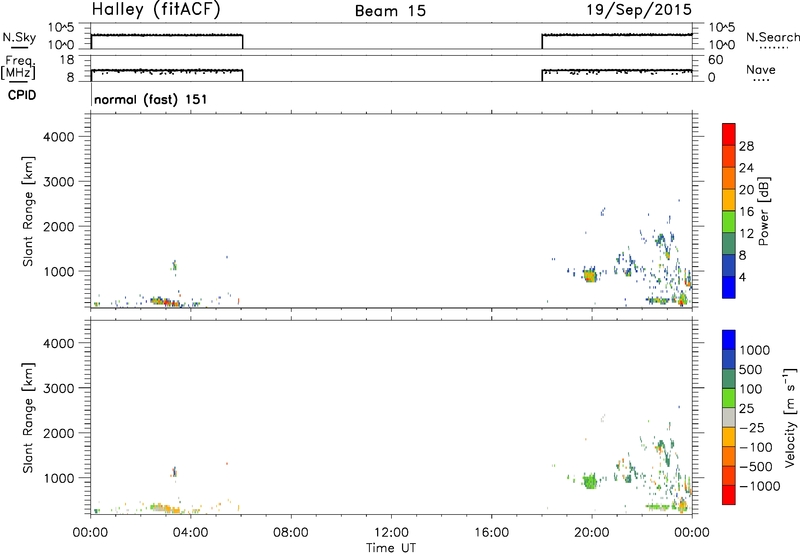The width and height of the screenshot is (800, 554).
Task: Click the 'Beam 15' label
Action: click(x=390, y=11)
